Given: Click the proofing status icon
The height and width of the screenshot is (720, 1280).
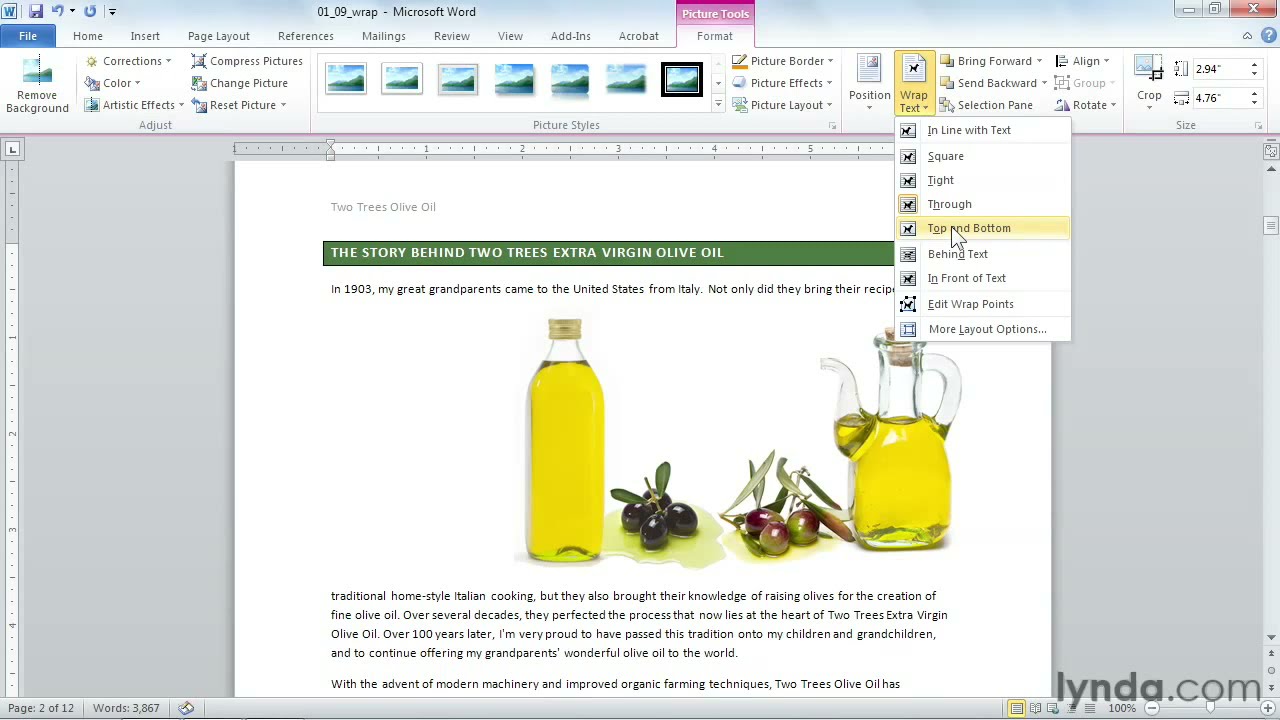Looking at the screenshot, I should 186,708.
